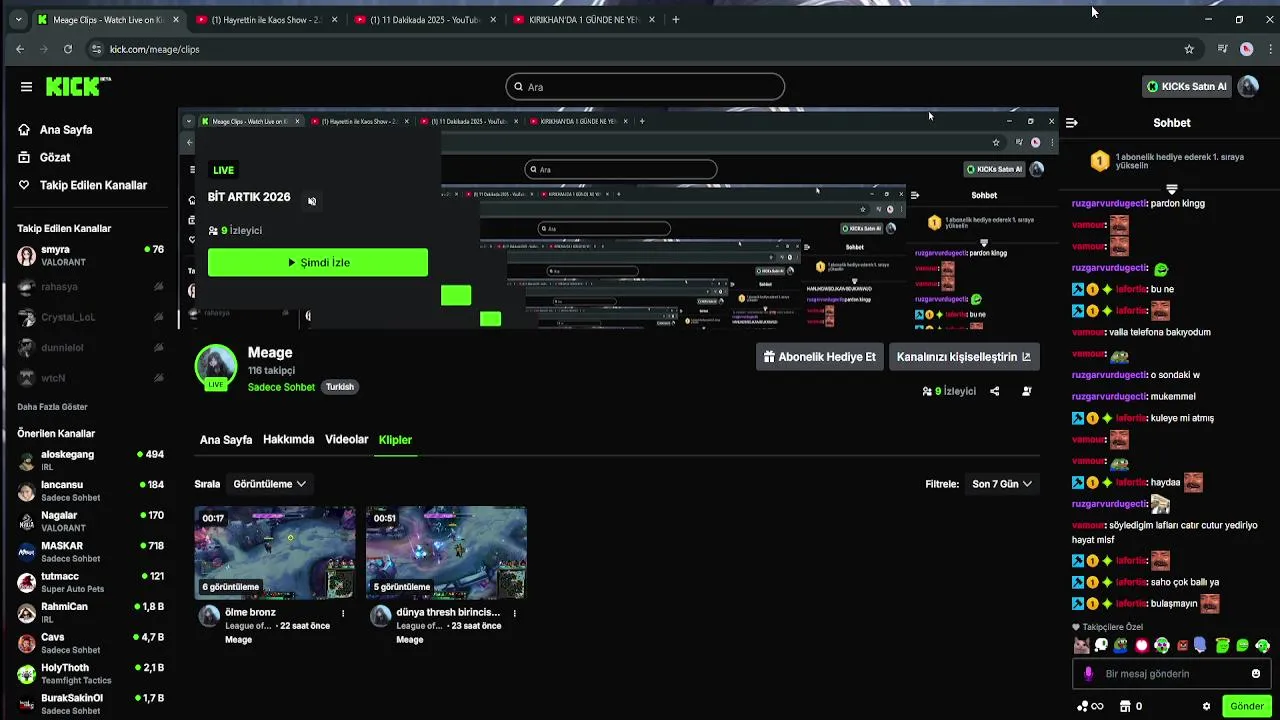Open aloskegang in recommended channels
The height and width of the screenshot is (720, 1280).
coord(90,460)
